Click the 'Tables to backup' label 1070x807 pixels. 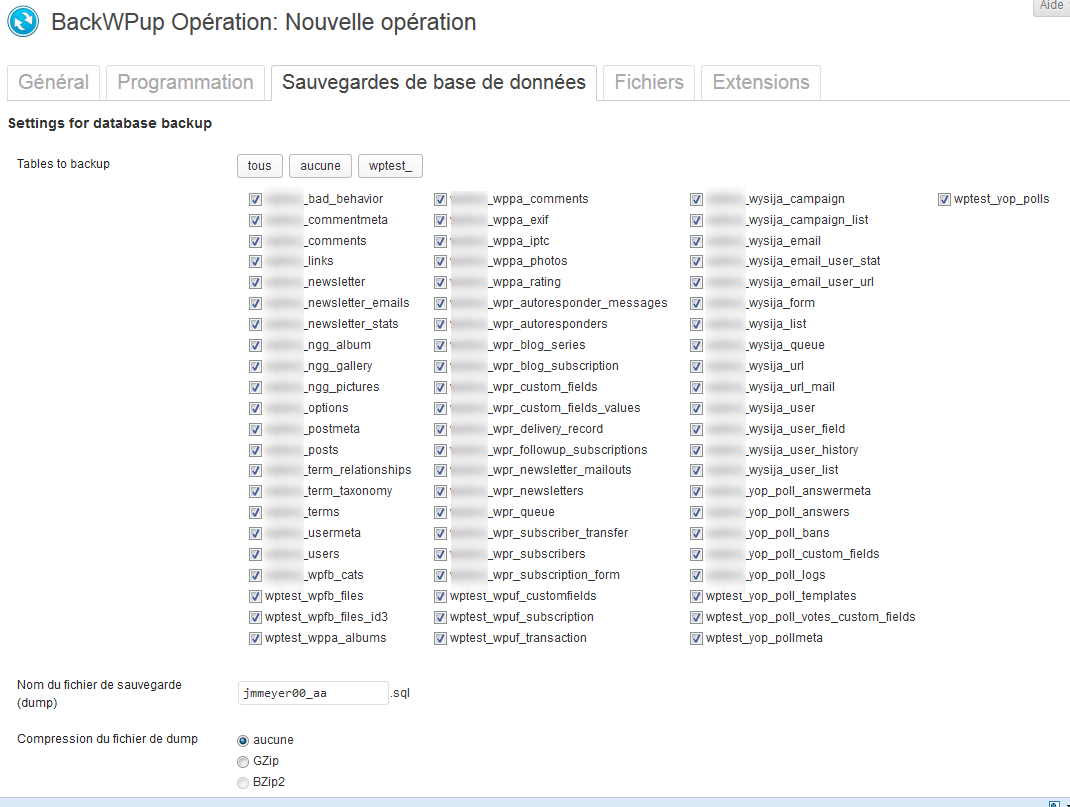pos(63,164)
